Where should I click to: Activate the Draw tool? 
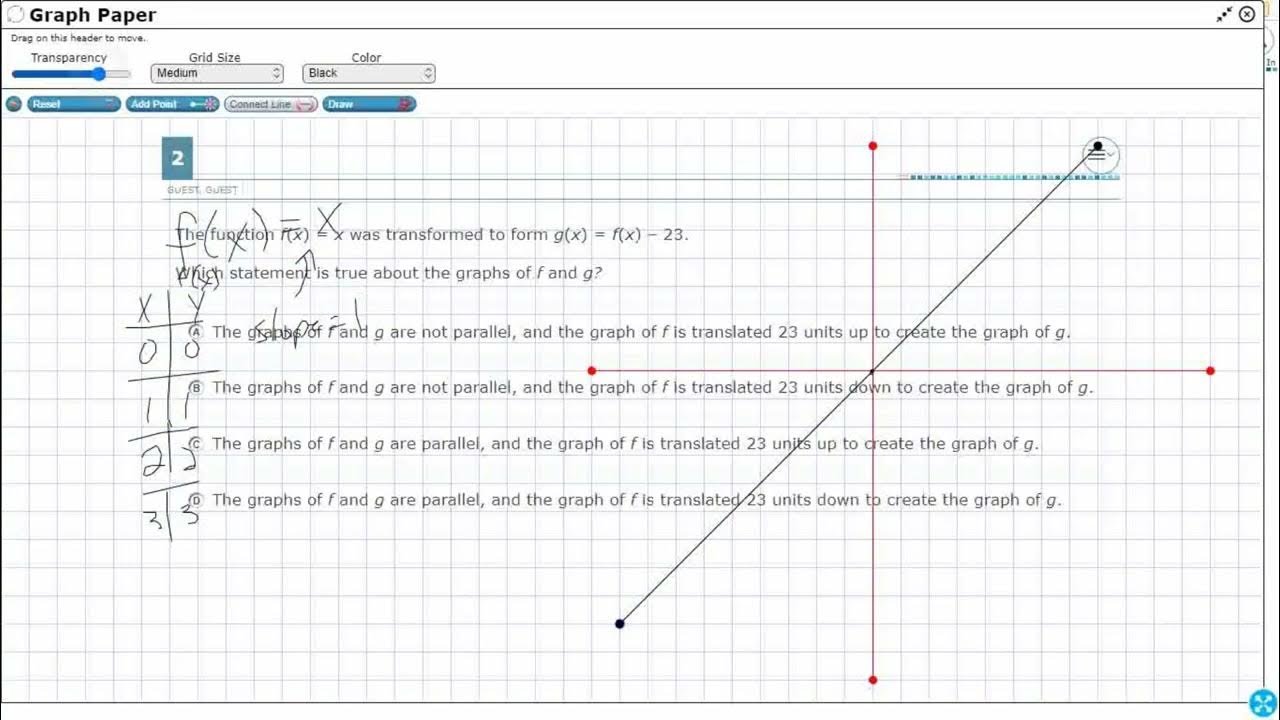point(369,104)
